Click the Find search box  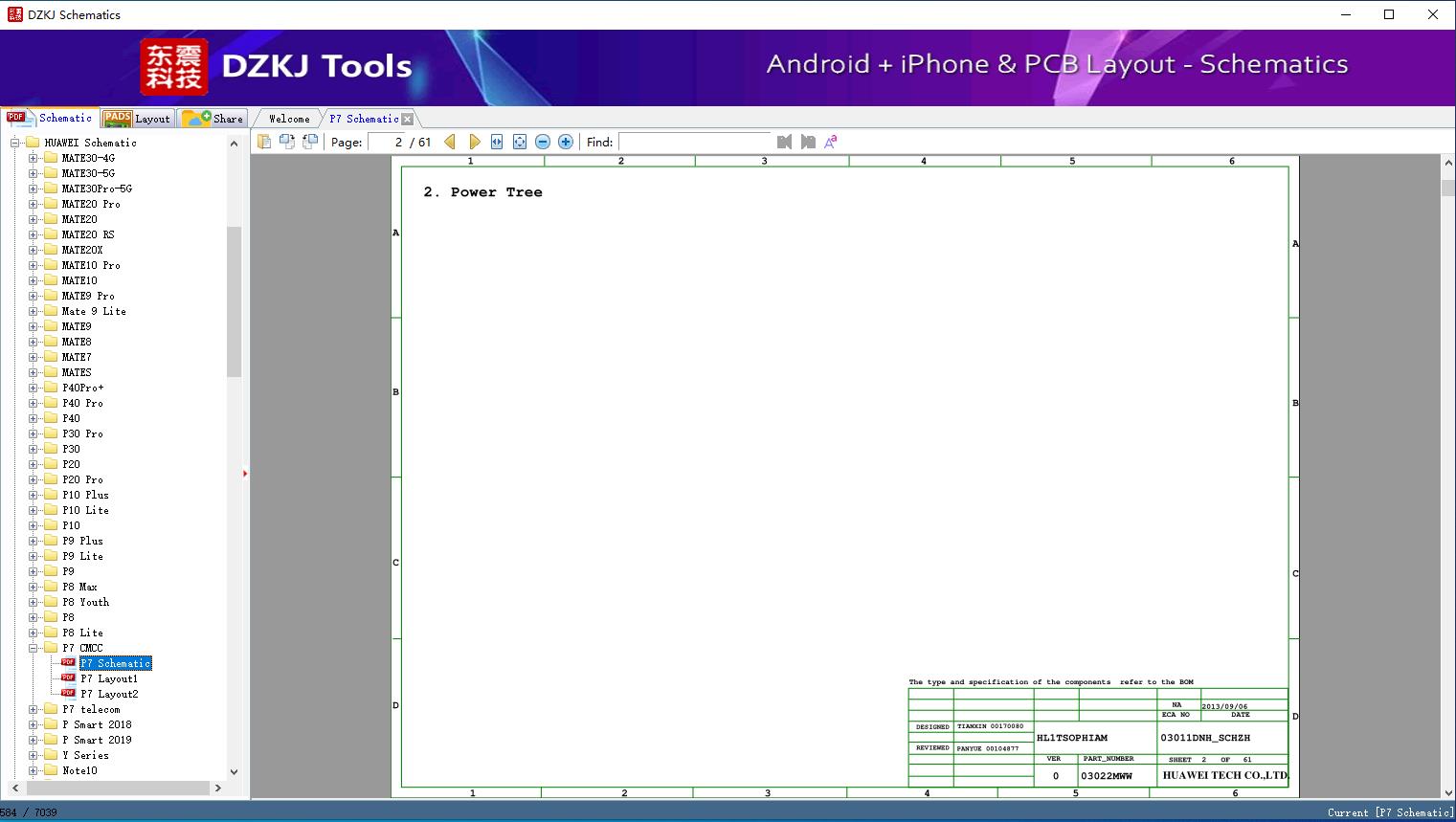tap(695, 142)
